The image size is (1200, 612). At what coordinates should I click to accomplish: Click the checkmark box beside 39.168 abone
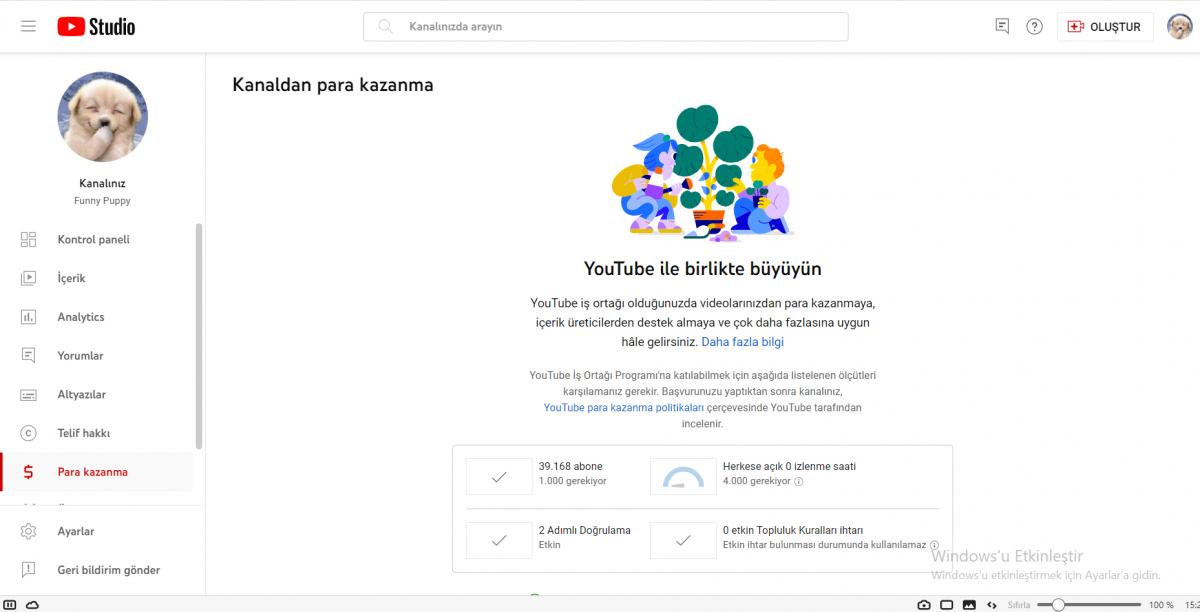click(x=499, y=477)
